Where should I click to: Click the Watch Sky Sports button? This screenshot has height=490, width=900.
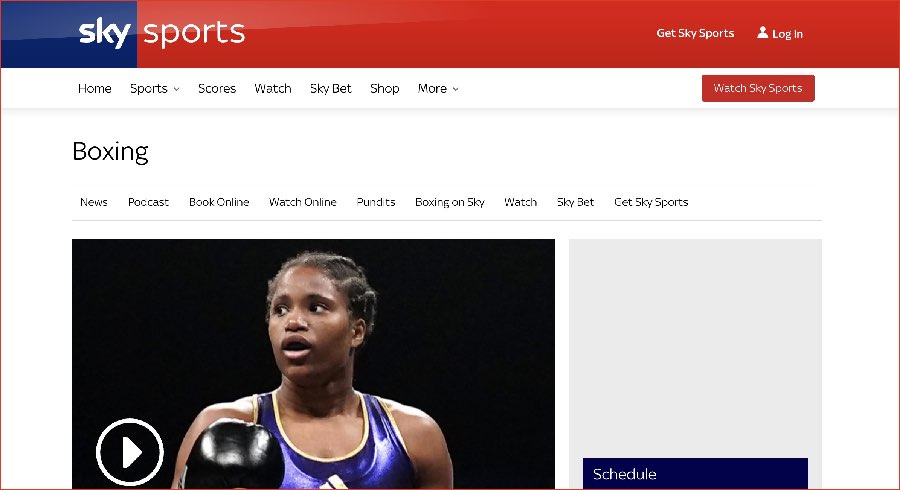(x=758, y=88)
